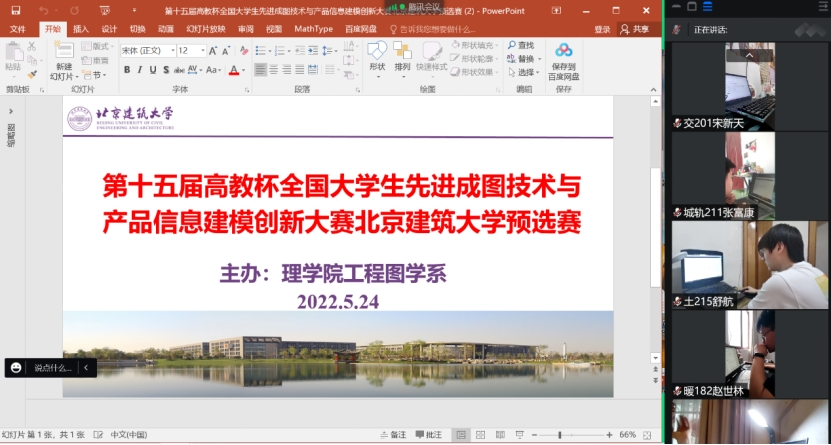Image resolution: width=831 pixels, height=445 pixels.
Task: Click the Save icon in title bar
Action: click(16, 10)
